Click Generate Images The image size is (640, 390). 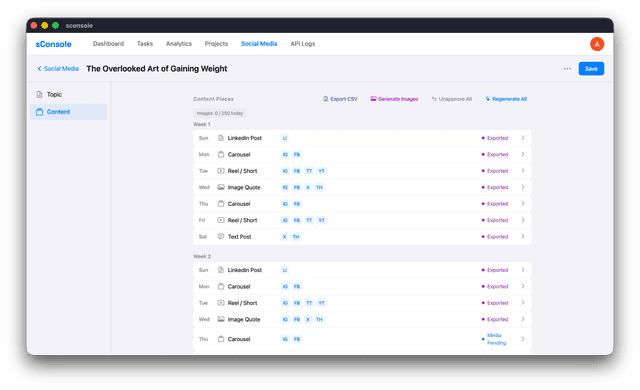[x=394, y=99]
